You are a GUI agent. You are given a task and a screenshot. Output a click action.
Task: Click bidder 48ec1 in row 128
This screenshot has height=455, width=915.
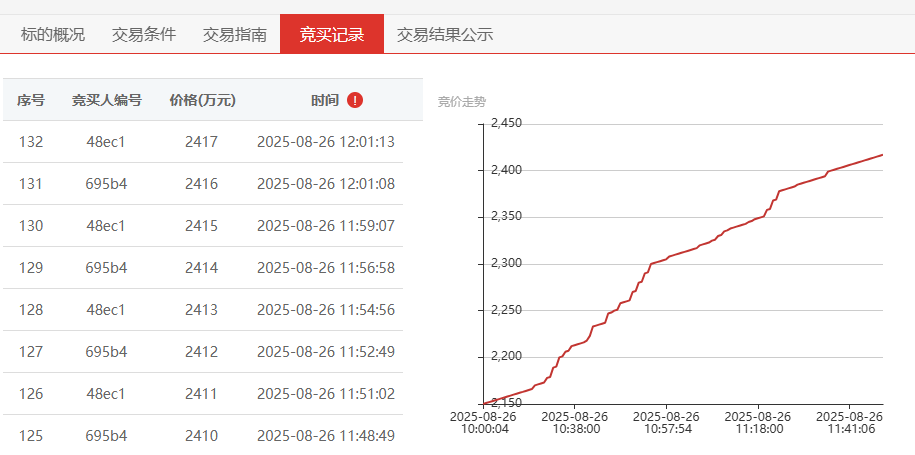[x=106, y=310]
